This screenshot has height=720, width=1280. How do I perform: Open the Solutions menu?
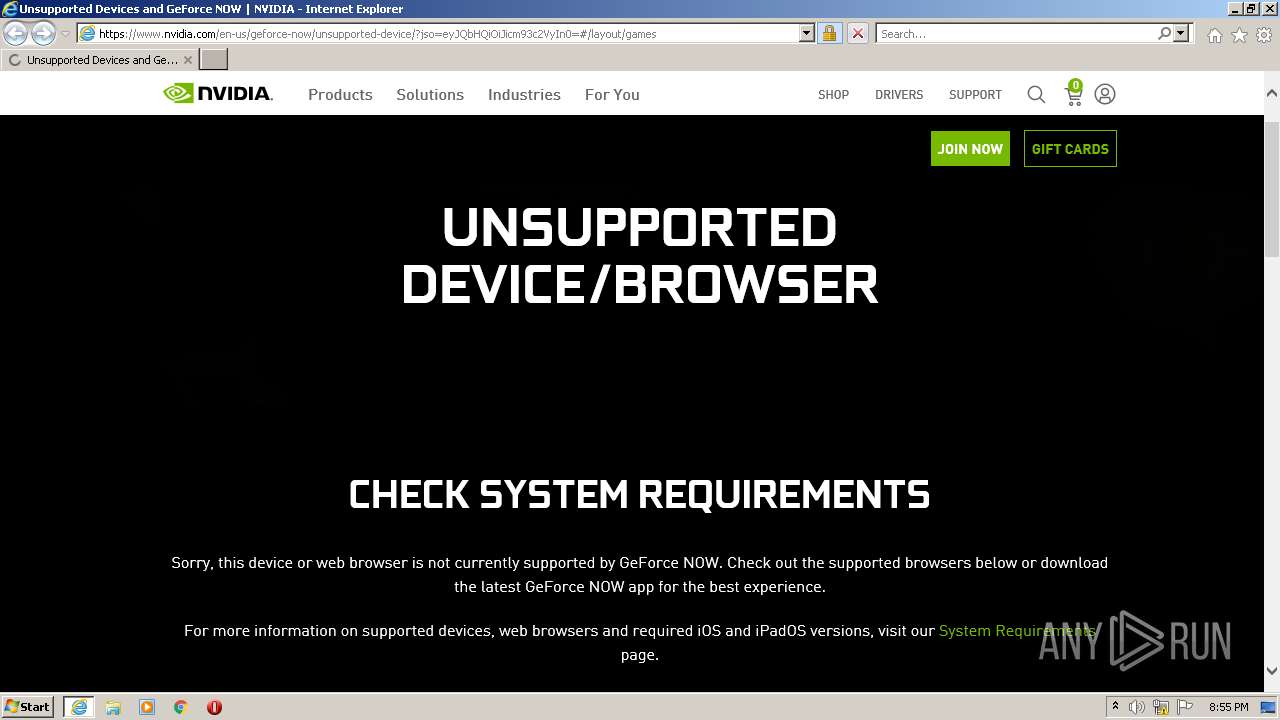(x=430, y=94)
